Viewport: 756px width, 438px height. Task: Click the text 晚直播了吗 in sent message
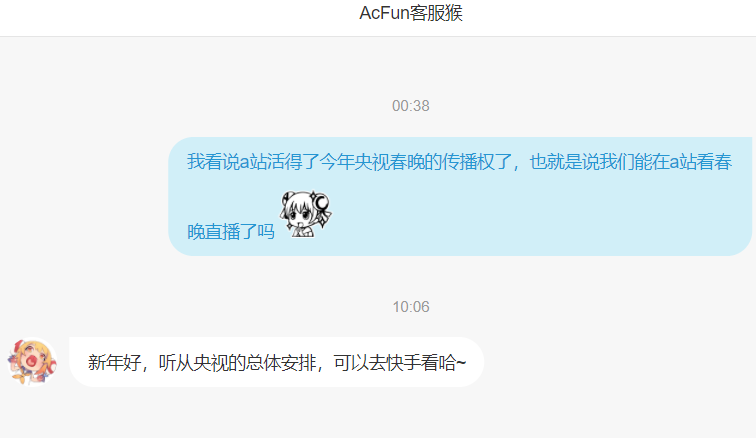(231, 232)
